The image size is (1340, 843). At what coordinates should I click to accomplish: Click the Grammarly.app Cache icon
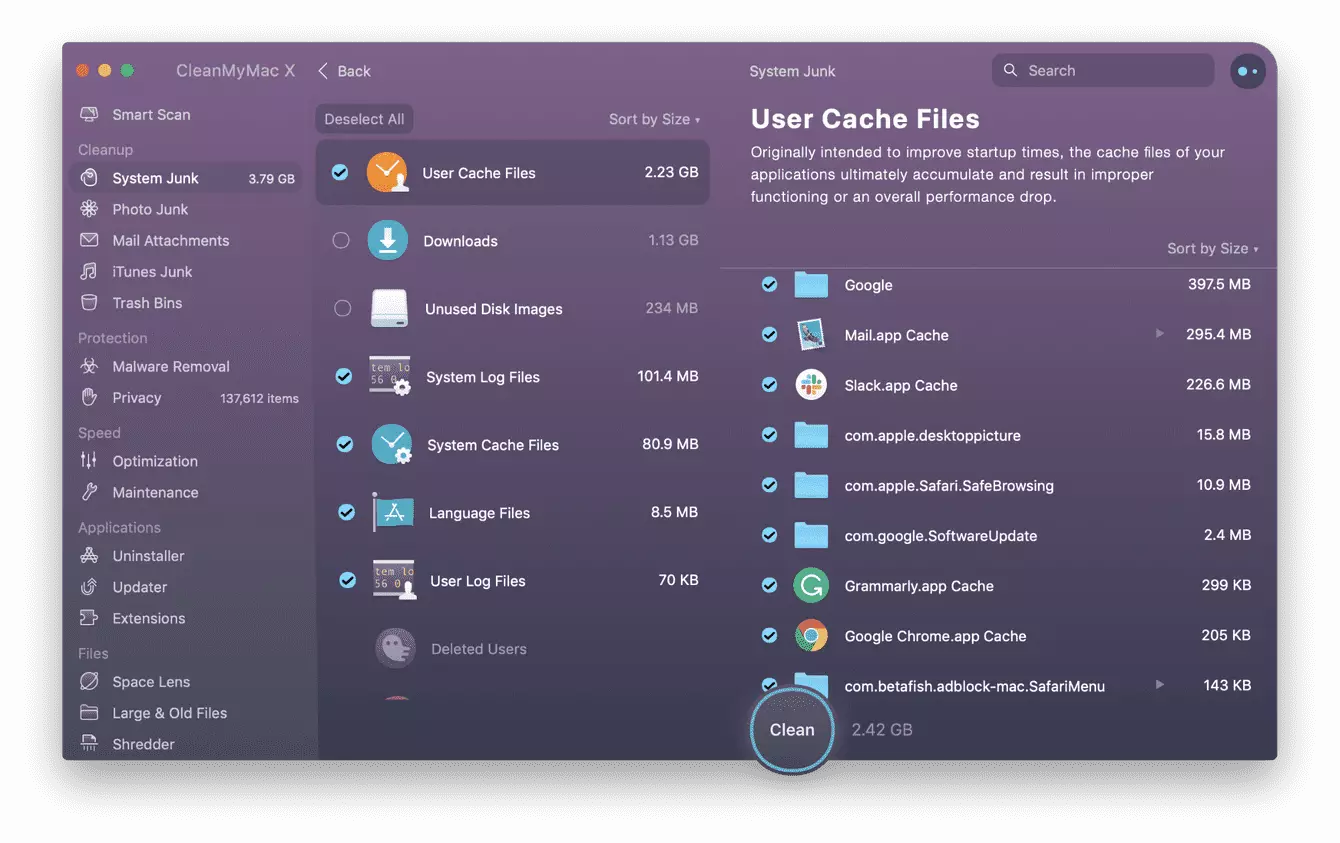tap(811, 585)
